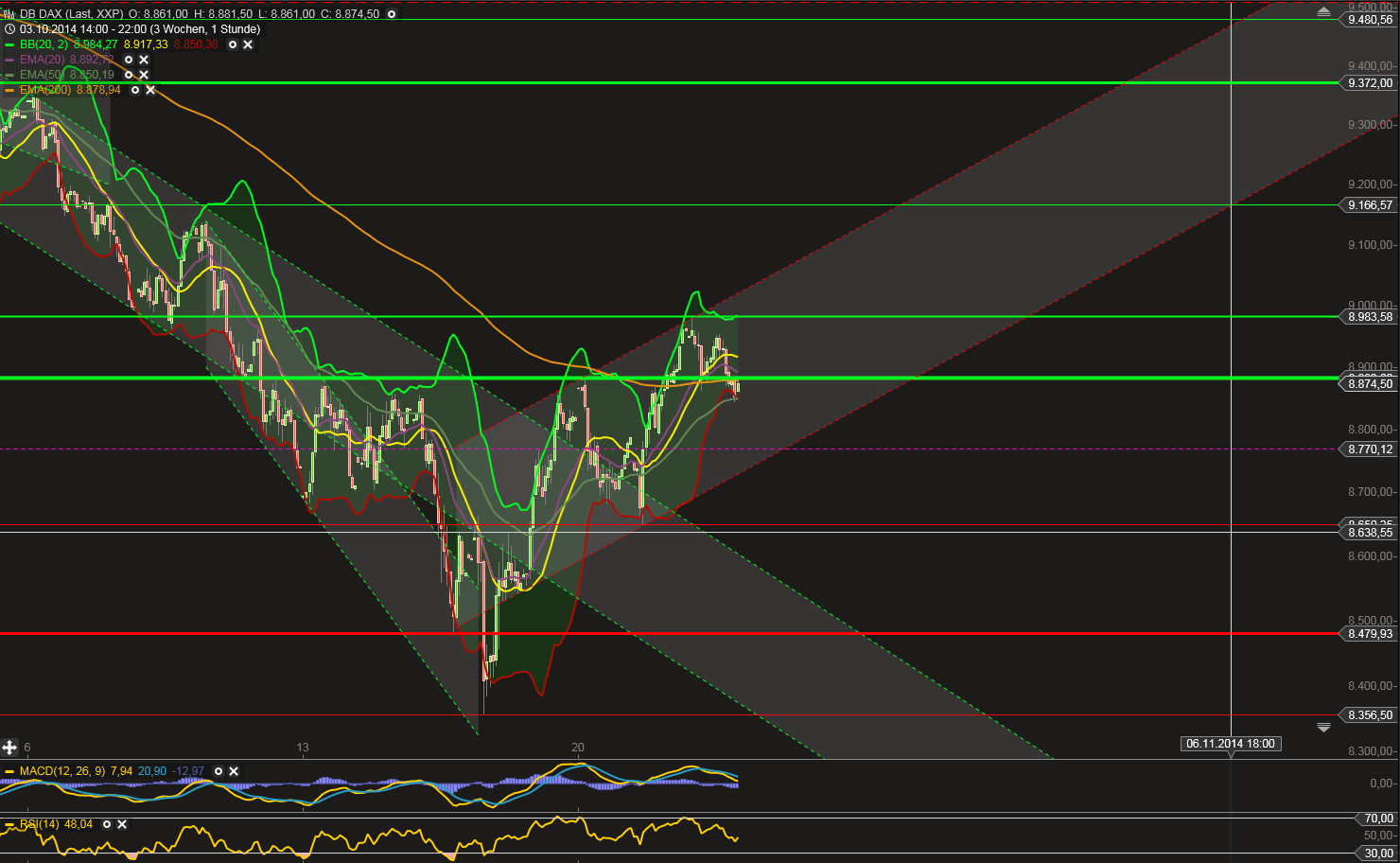Image resolution: width=1400 pixels, height=863 pixels.
Task: Open the EMA(20) indicator settings
Action: (128, 59)
